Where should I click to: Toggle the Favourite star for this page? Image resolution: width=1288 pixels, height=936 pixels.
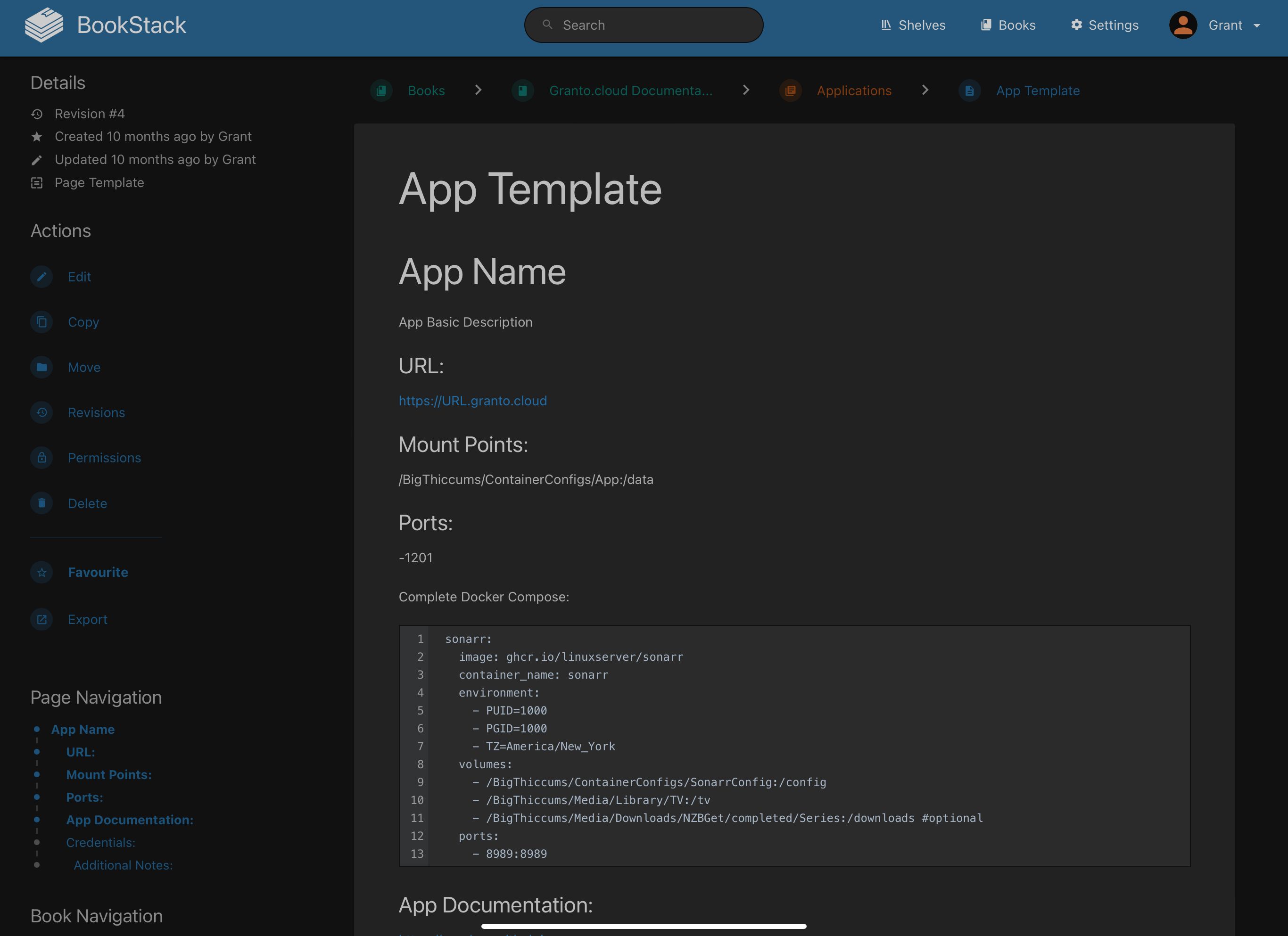click(x=41, y=572)
